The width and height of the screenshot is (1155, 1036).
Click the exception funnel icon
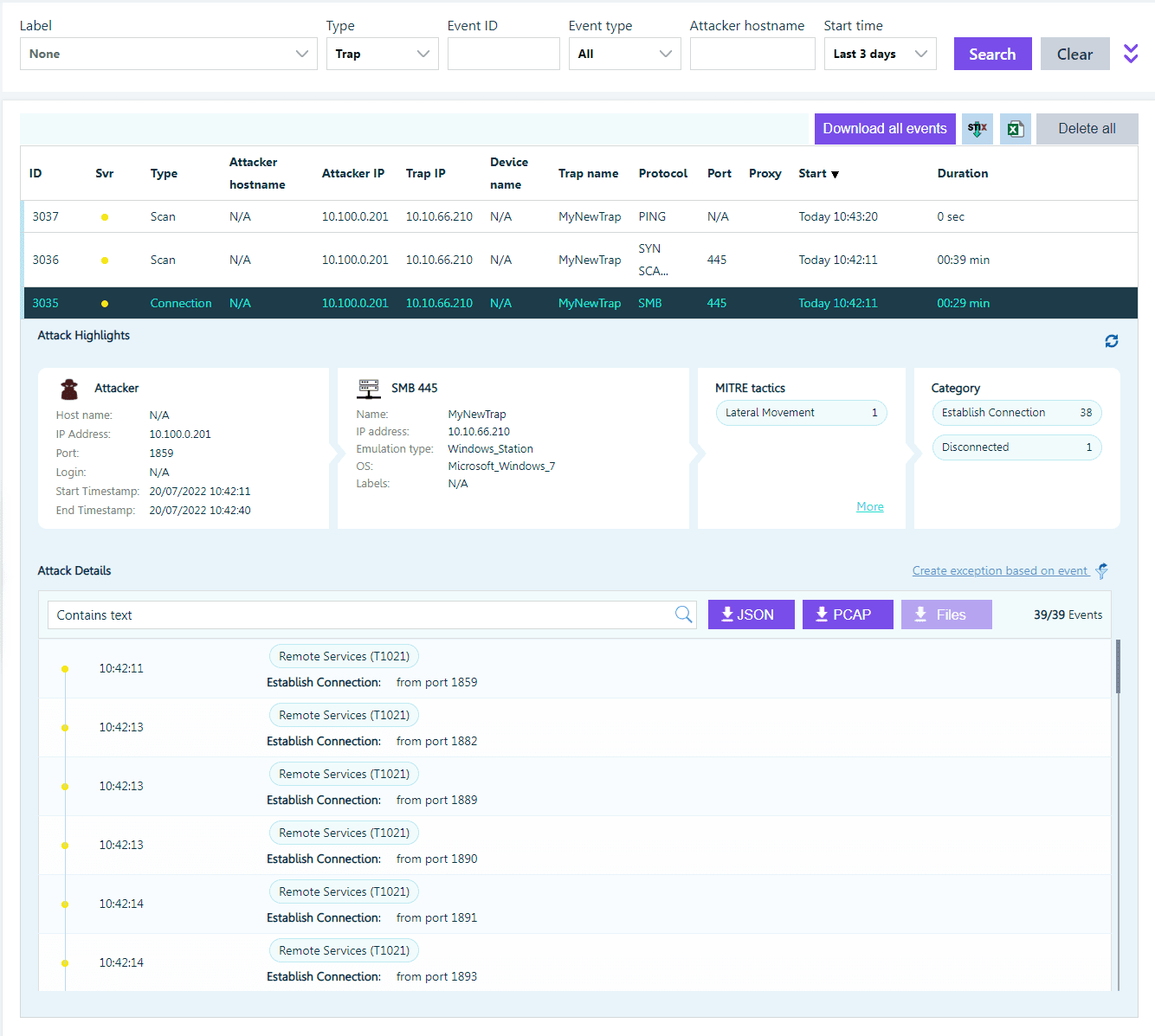point(1102,570)
